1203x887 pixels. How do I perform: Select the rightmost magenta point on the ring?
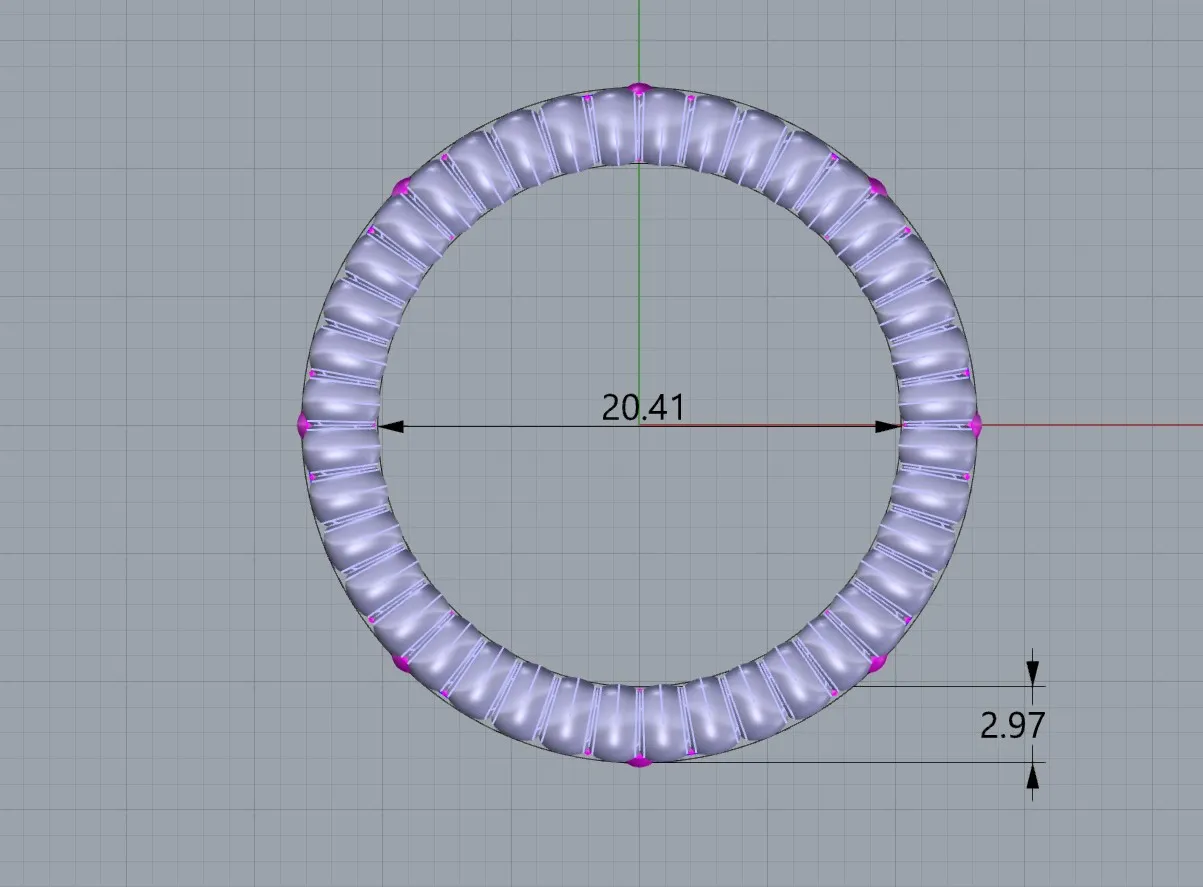976,424
